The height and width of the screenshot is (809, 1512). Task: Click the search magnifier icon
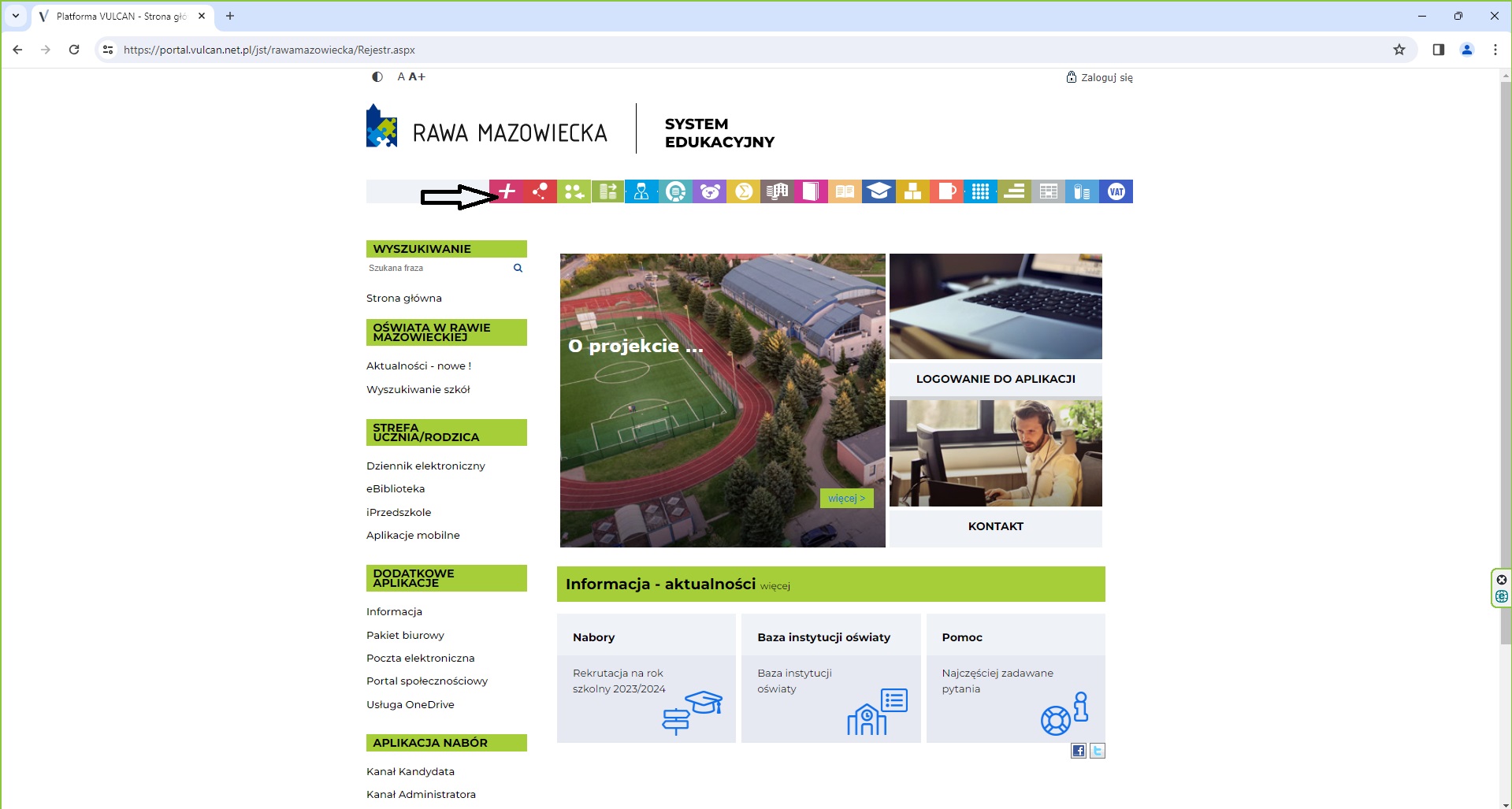[518, 268]
